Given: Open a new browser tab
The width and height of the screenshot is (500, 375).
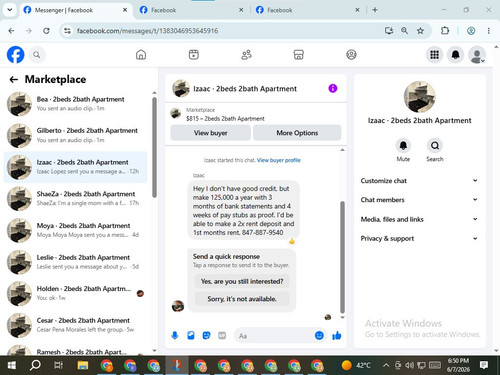Looking at the screenshot, I should (375, 10).
